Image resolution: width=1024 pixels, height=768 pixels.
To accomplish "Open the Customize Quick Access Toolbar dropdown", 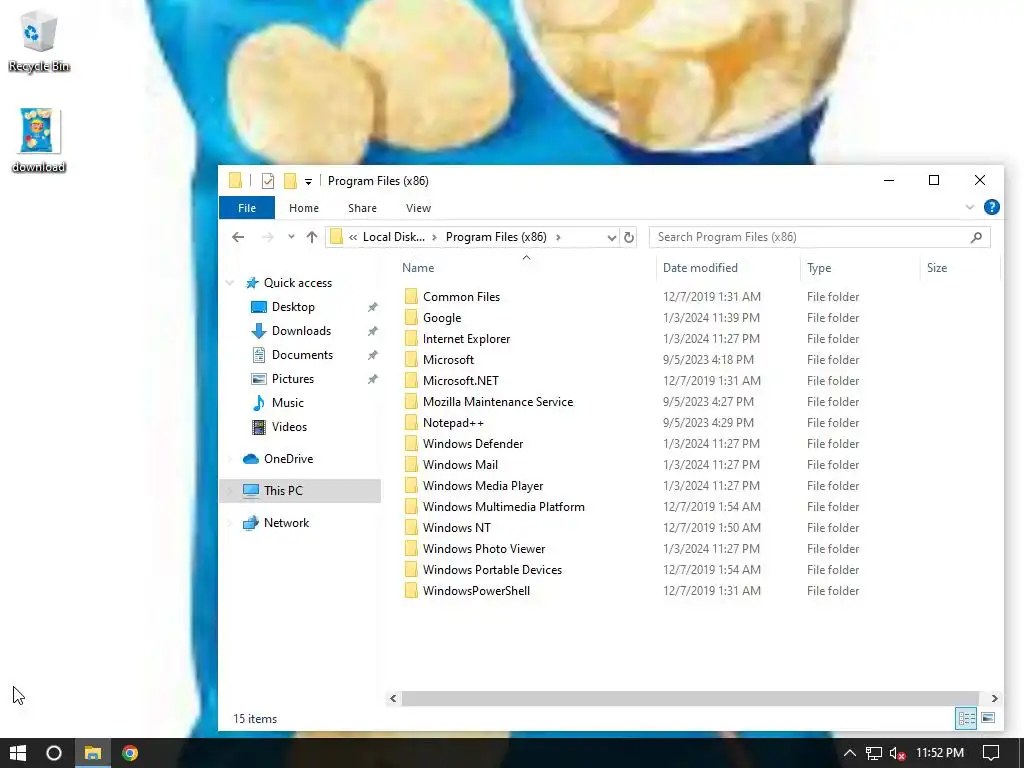I will pos(308,182).
